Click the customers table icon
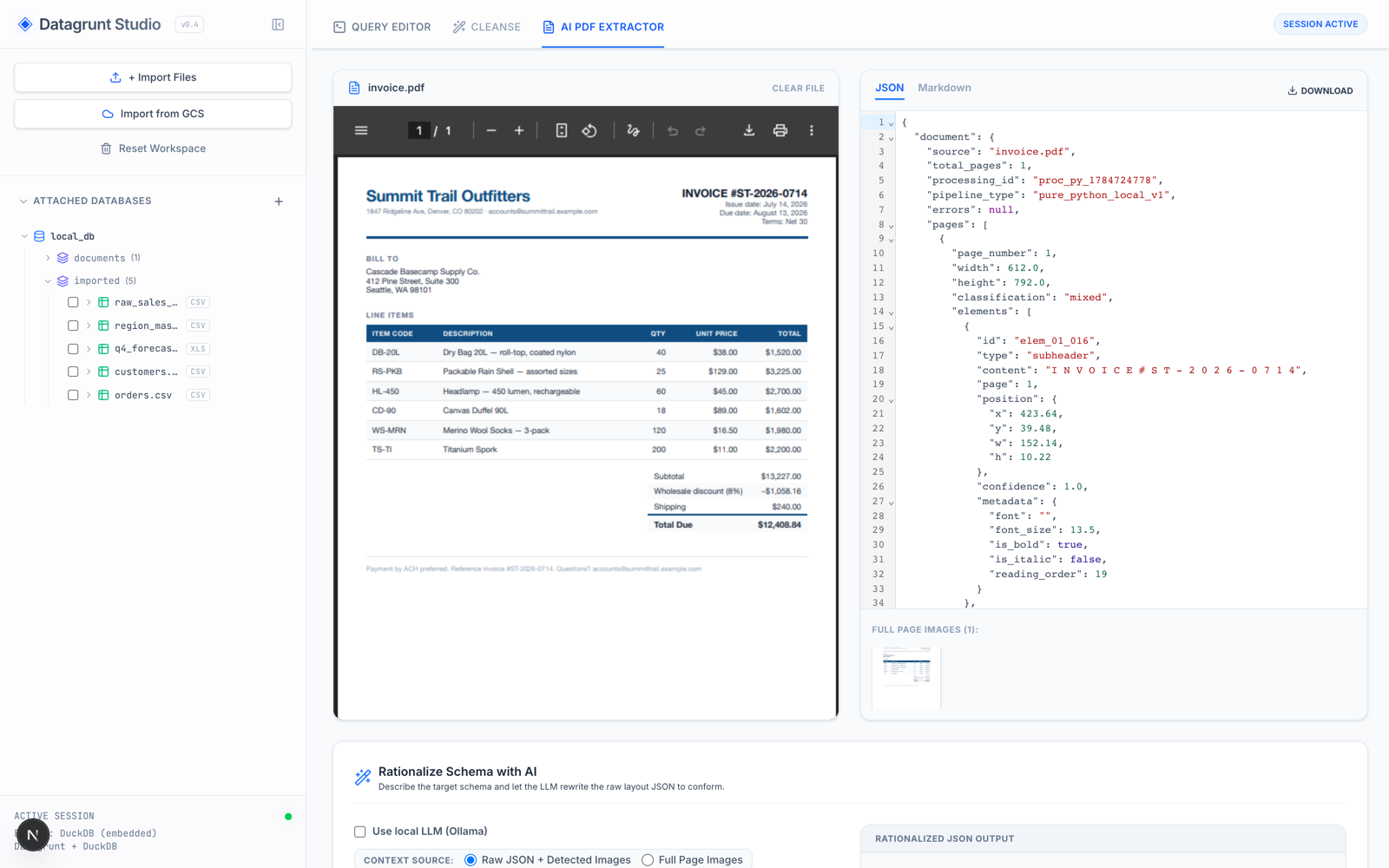Viewport: 1389px width, 868px height. click(x=103, y=372)
